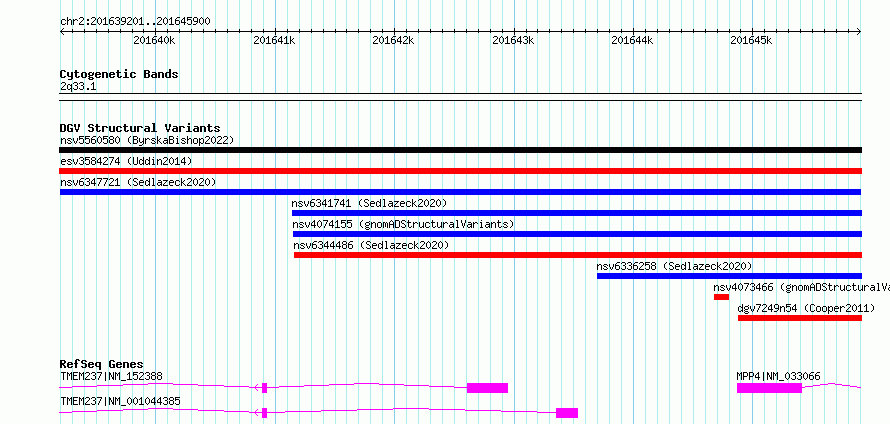Select the TMEM237|NM_152388 gene label

[111, 376]
